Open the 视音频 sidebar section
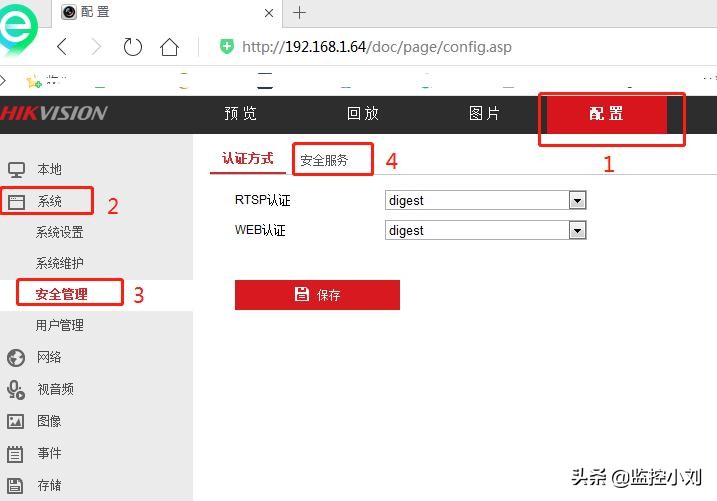This screenshot has height=501, width=717. point(55,389)
